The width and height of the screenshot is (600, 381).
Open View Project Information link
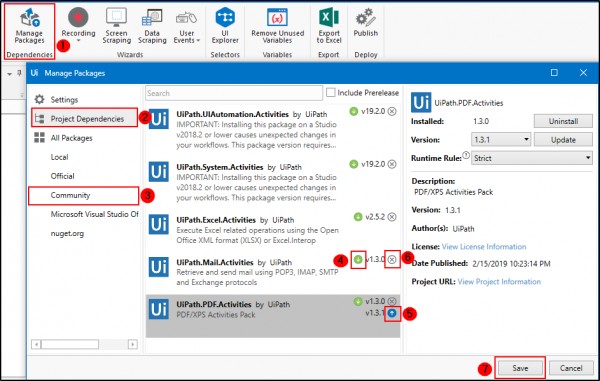[x=499, y=282]
